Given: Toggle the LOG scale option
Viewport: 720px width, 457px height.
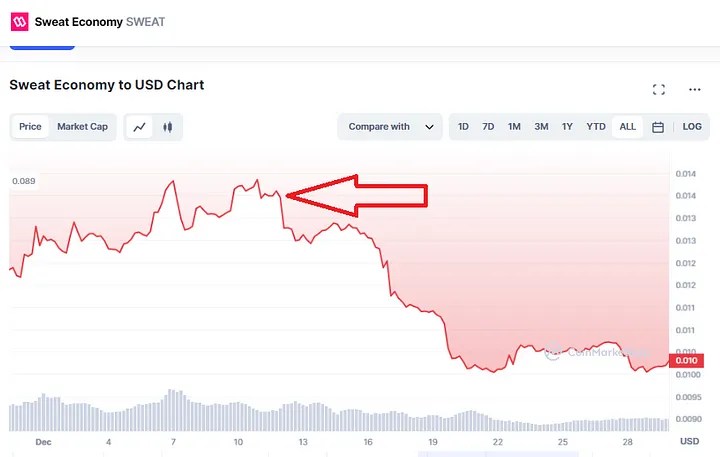Looking at the screenshot, I should click(692, 127).
